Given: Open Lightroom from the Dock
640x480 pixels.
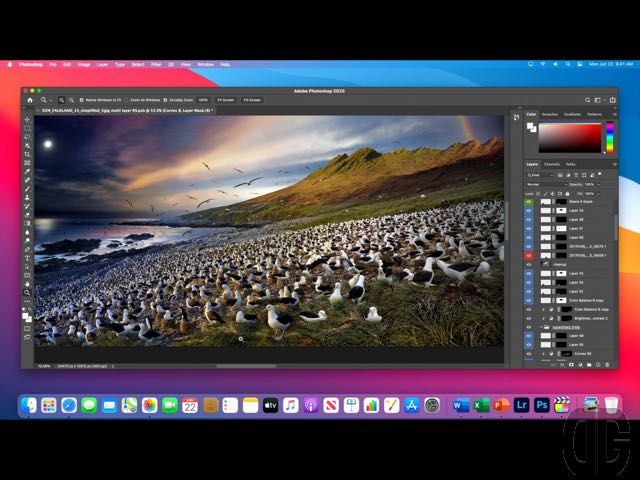Looking at the screenshot, I should [521, 405].
